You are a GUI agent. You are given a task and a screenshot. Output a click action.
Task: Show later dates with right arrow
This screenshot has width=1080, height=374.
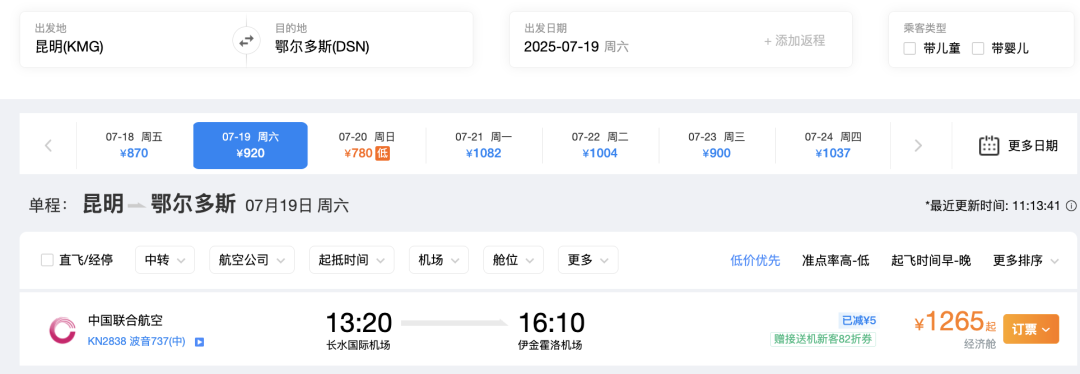(918, 145)
